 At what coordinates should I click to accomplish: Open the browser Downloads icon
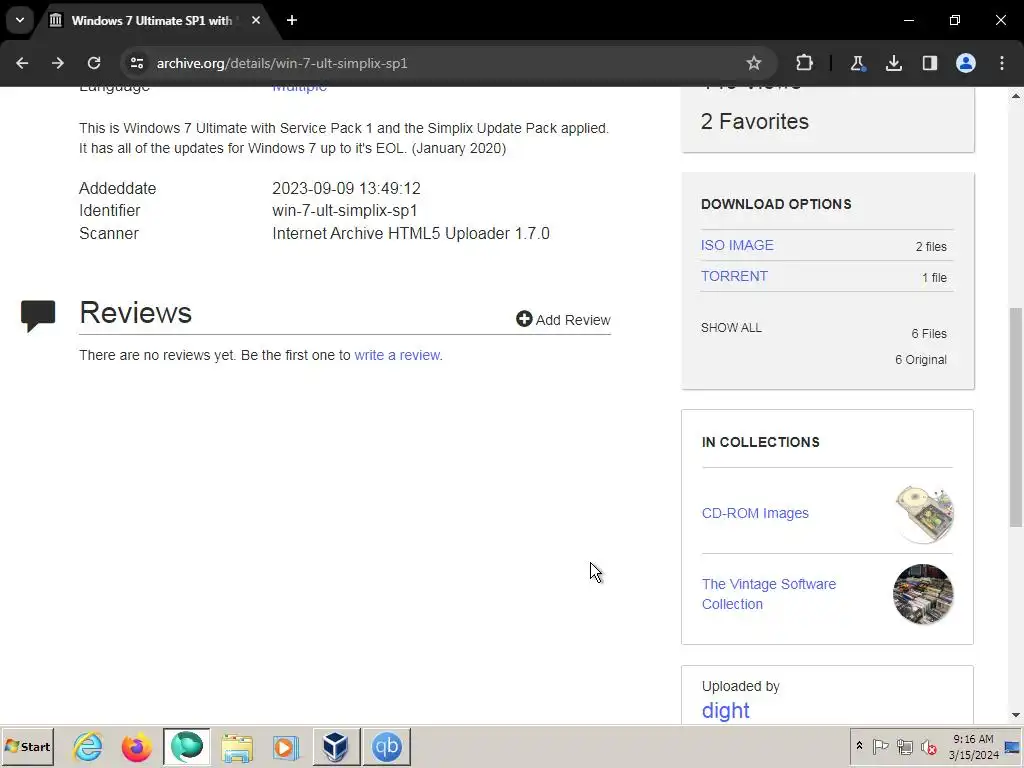[x=893, y=63]
